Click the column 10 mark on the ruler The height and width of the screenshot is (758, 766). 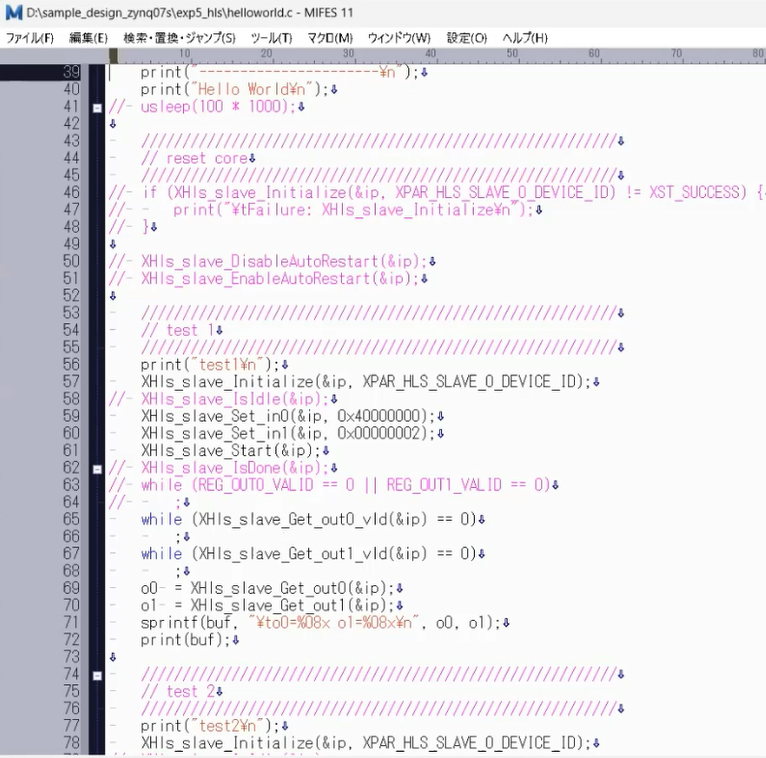(x=185, y=54)
